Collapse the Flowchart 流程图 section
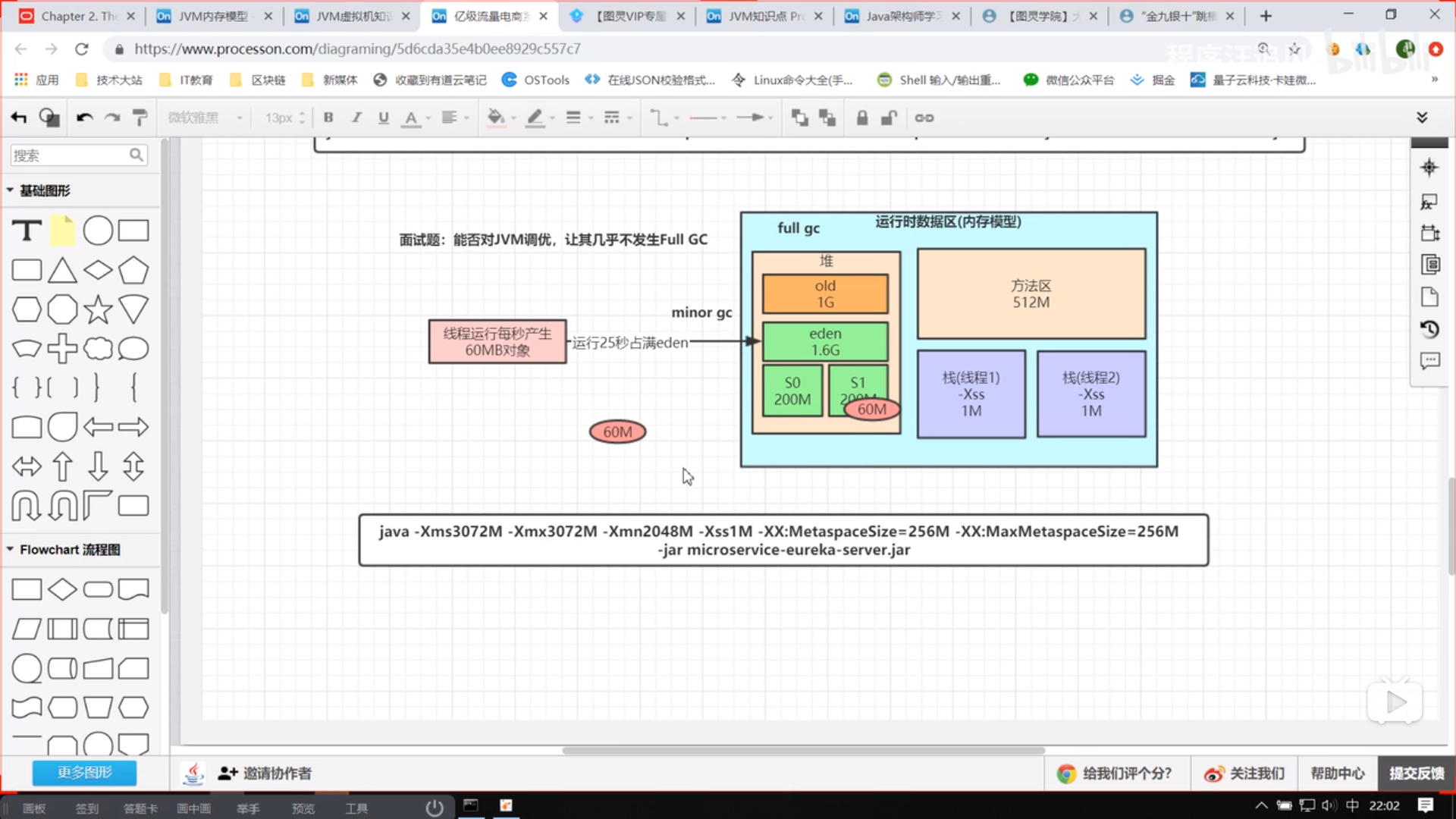The width and height of the screenshot is (1456, 819). (10, 549)
